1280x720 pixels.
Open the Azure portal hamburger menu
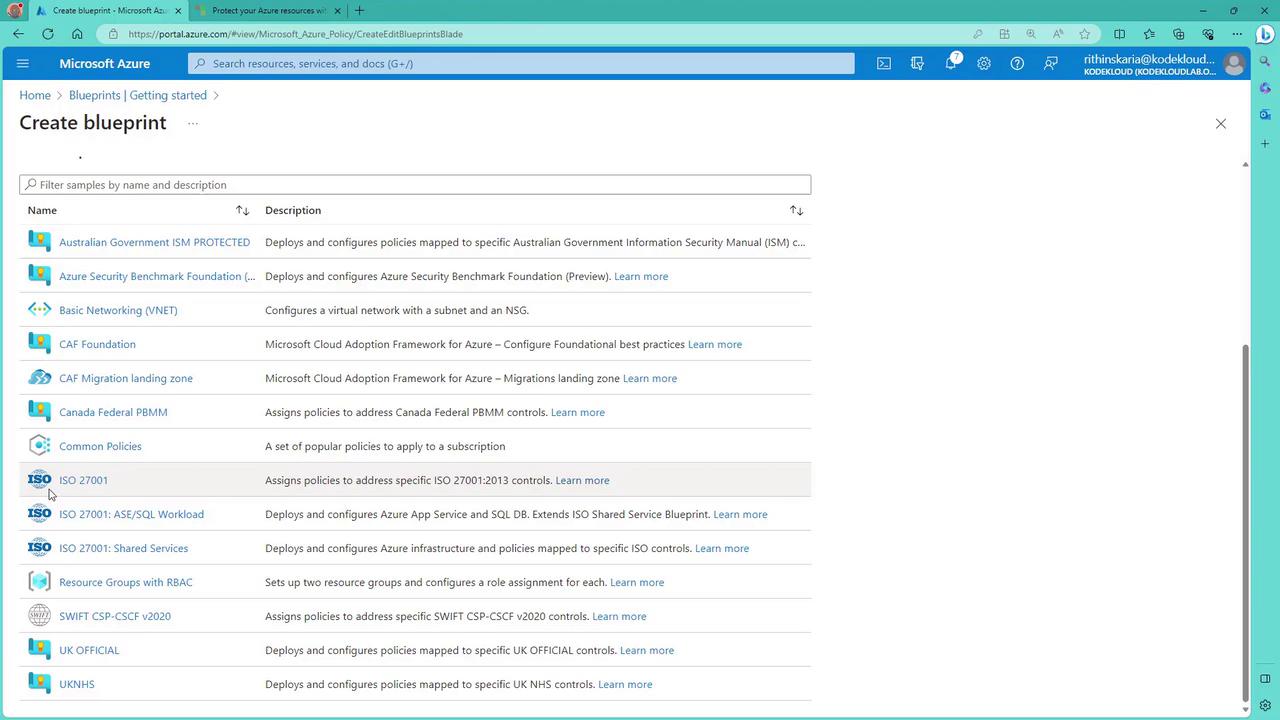point(23,63)
